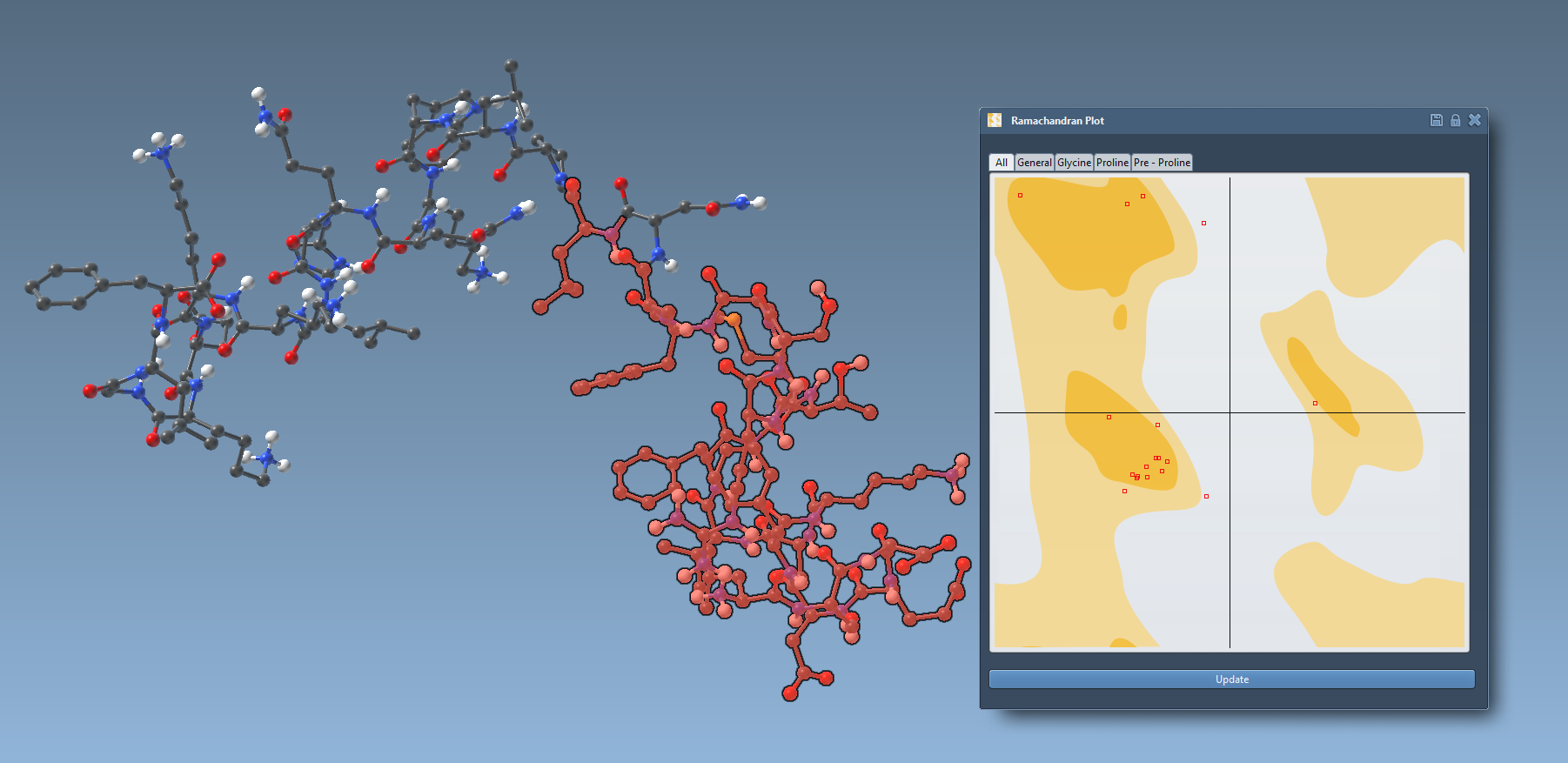
Task: Click the topmost gray carbon atom
Action: [512, 66]
